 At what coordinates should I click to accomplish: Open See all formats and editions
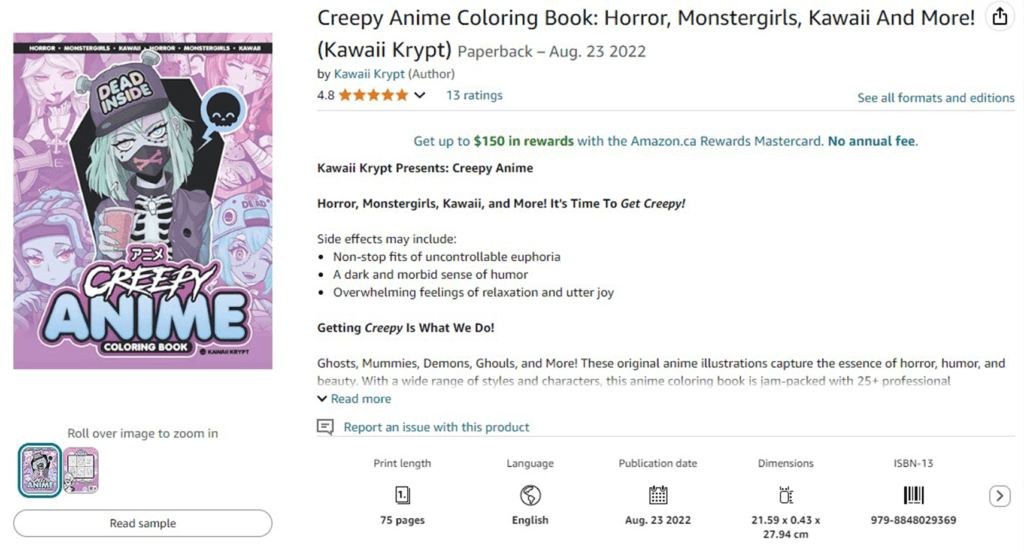(935, 98)
